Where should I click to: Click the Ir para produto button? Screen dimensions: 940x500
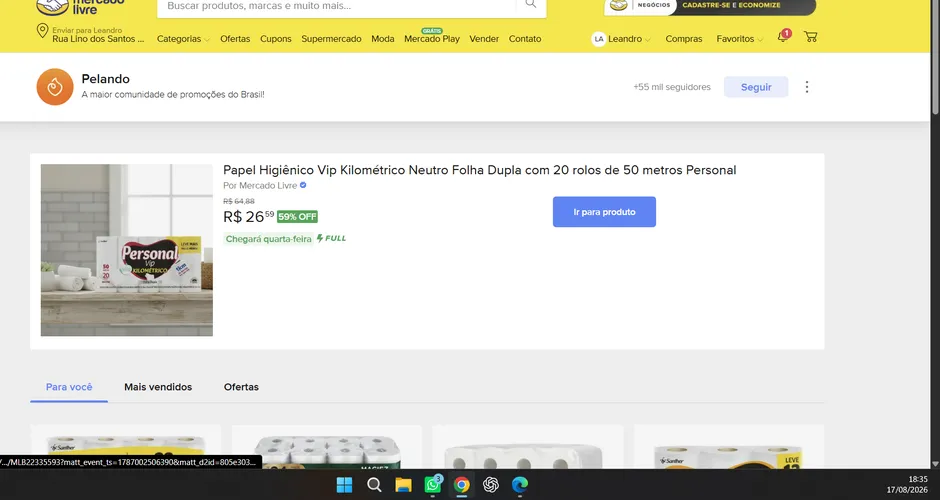pyautogui.click(x=604, y=212)
